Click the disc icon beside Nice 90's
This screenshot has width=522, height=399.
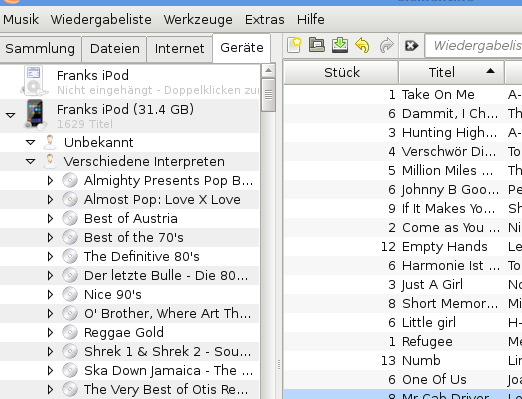pos(70,294)
